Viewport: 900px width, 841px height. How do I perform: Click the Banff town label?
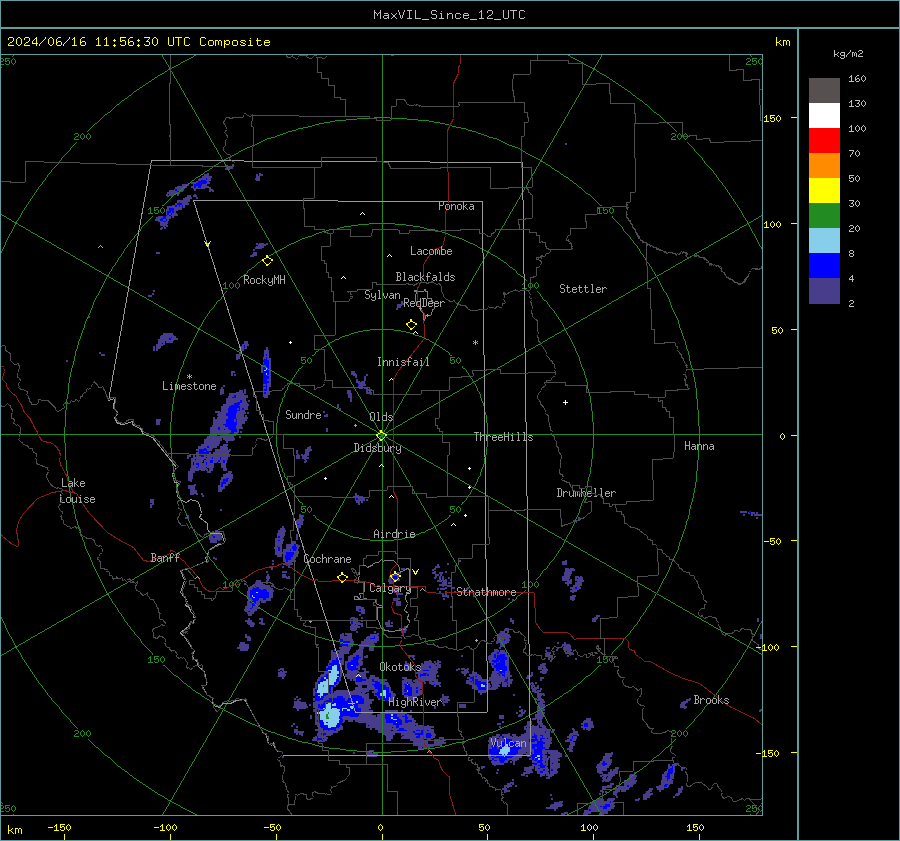tap(165, 557)
